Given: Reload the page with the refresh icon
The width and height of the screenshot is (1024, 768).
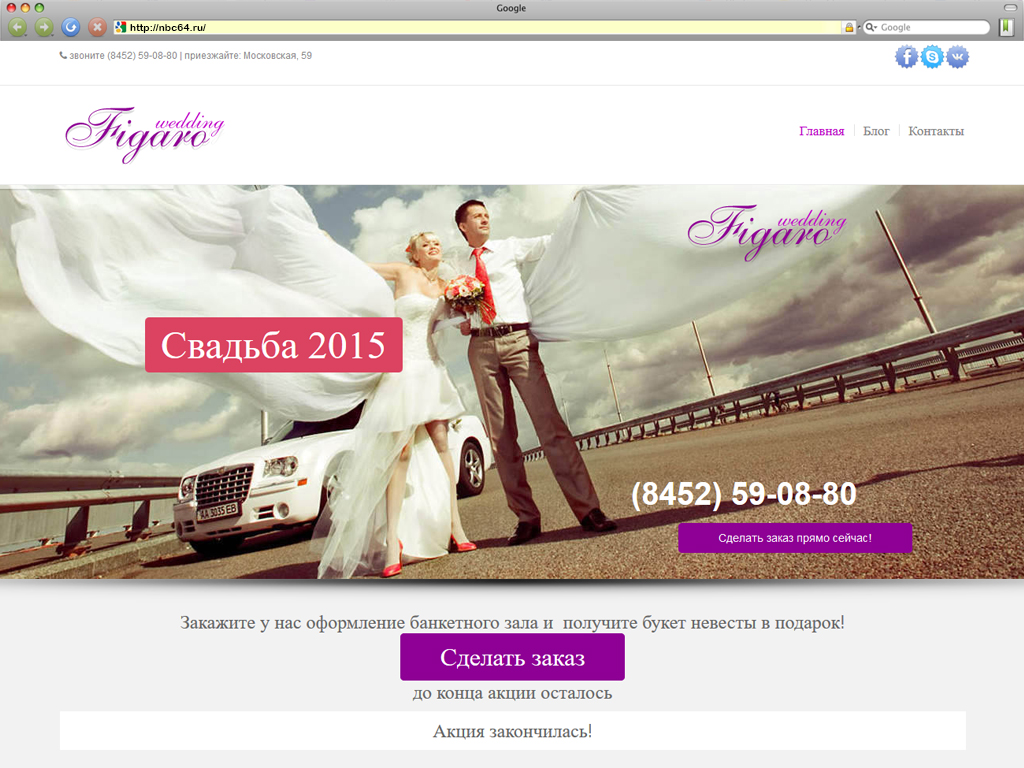Looking at the screenshot, I should (x=71, y=27).
